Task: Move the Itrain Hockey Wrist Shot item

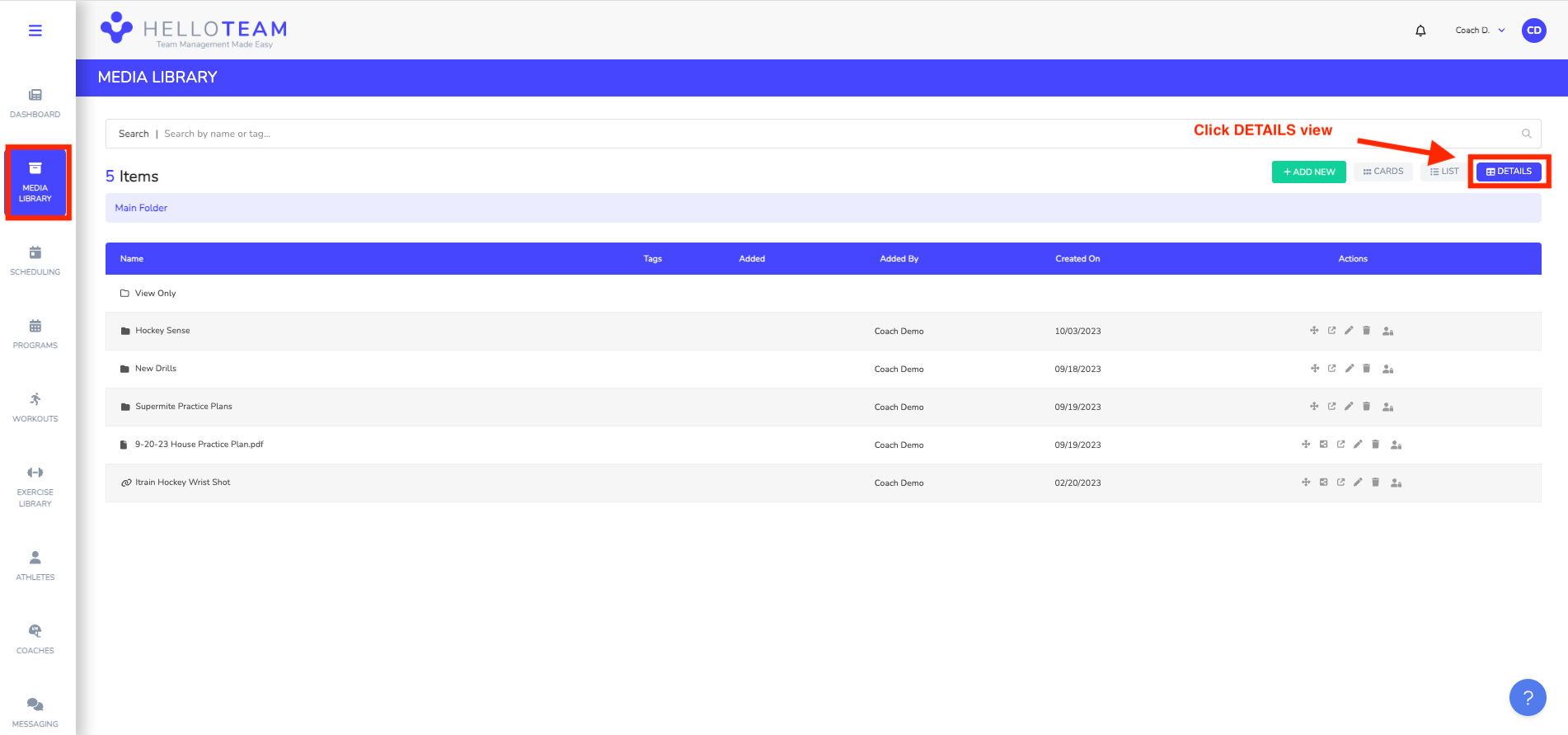Action: 1306,483
